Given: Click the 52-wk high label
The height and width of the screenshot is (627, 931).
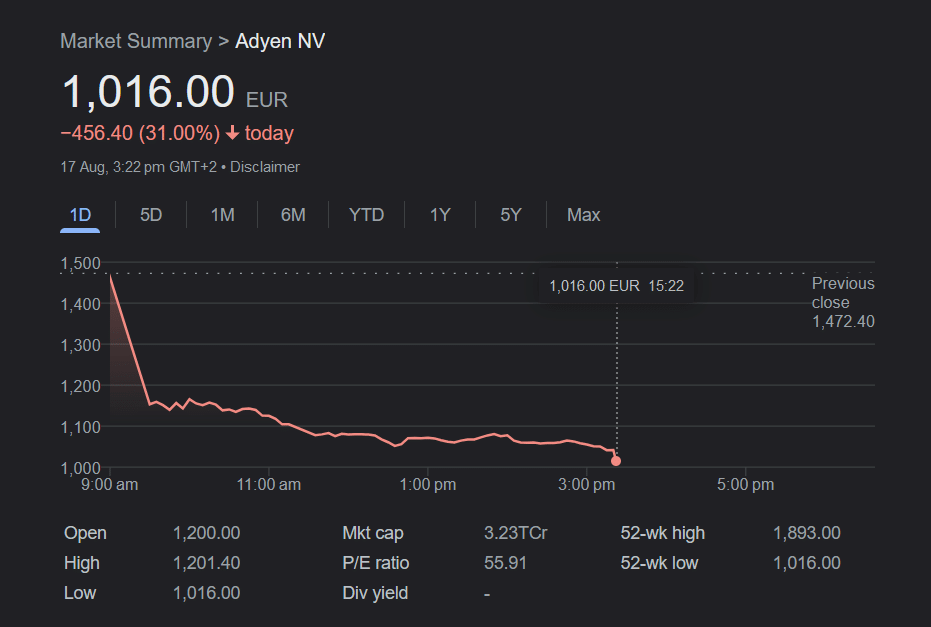Looking at the screenshot, I should coord(663,533).
